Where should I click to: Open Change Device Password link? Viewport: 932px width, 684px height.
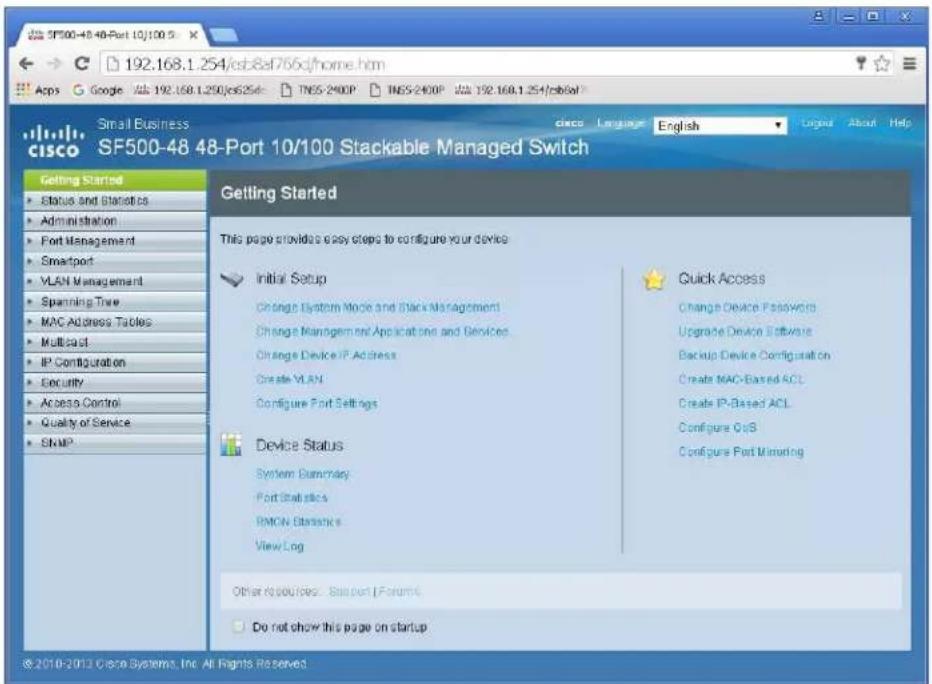(x=747, y=307)
